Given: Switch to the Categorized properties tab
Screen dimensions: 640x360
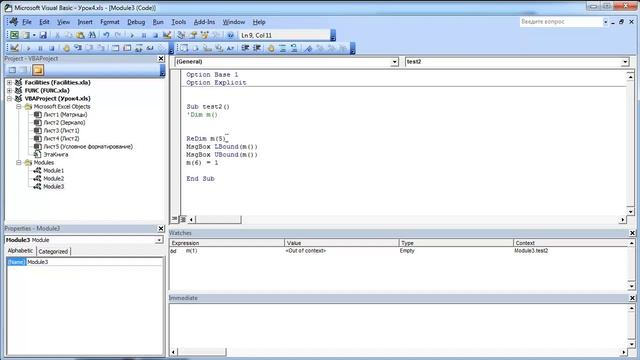Looking at the screenshot, I should (x=53, y=251).
